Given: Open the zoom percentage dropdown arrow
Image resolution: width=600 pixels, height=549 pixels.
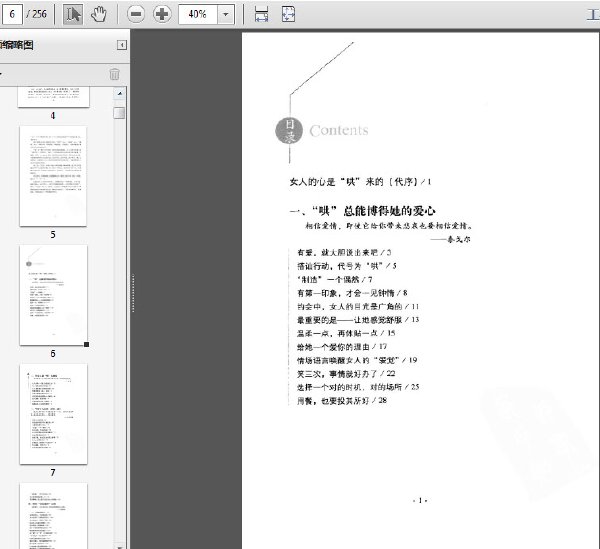Looking at the screenshot, I should click(x=226, y=14).
